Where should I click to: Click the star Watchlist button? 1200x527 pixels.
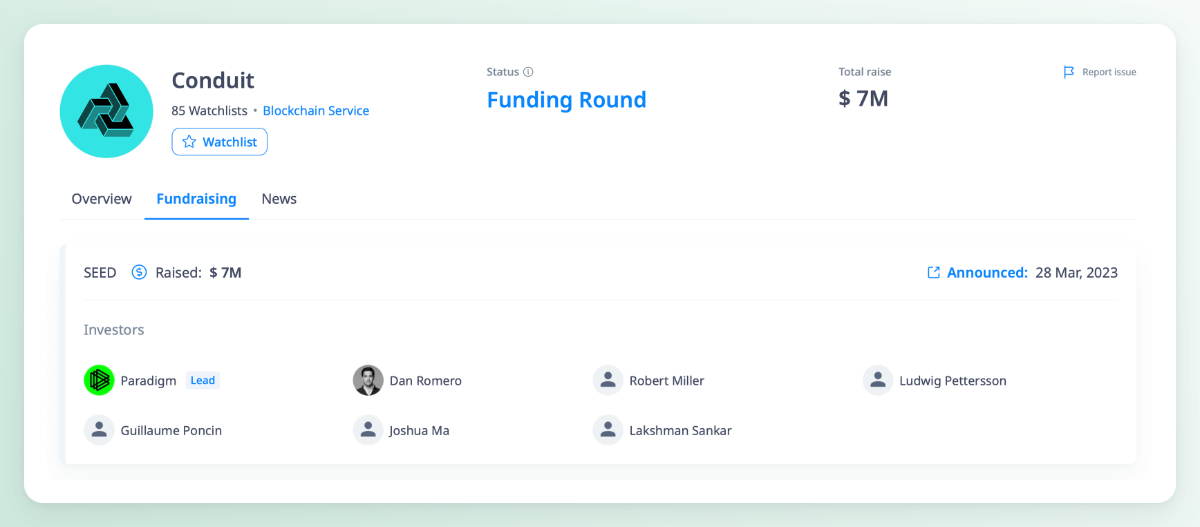(x=220, y=142)
